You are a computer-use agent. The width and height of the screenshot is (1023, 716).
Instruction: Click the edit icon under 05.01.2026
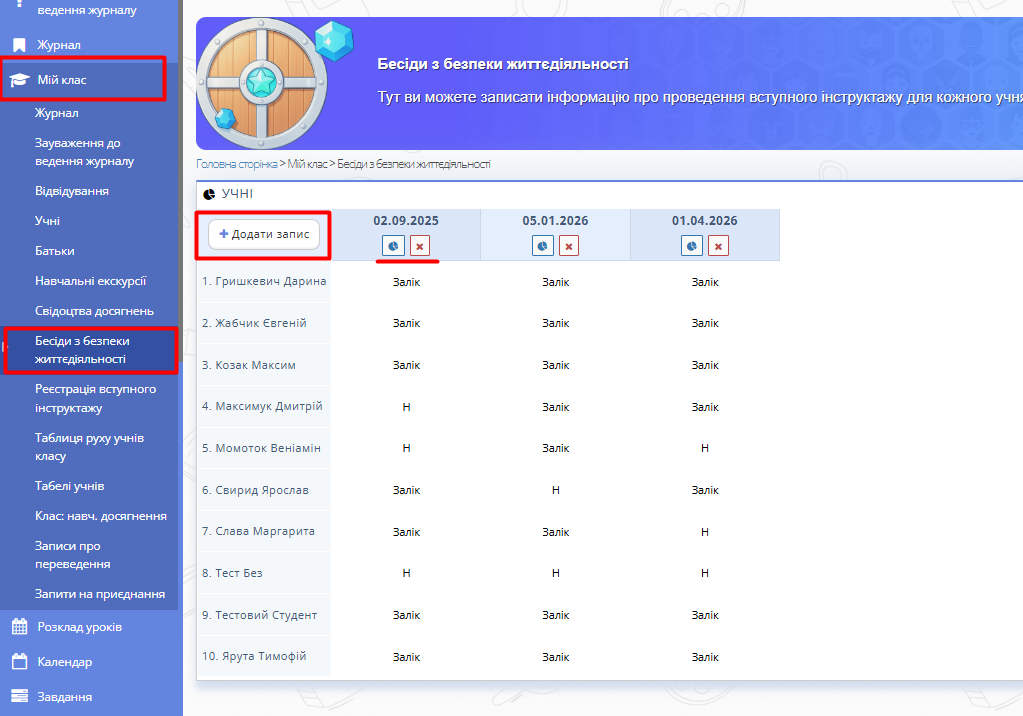click(x=542, y=246)
